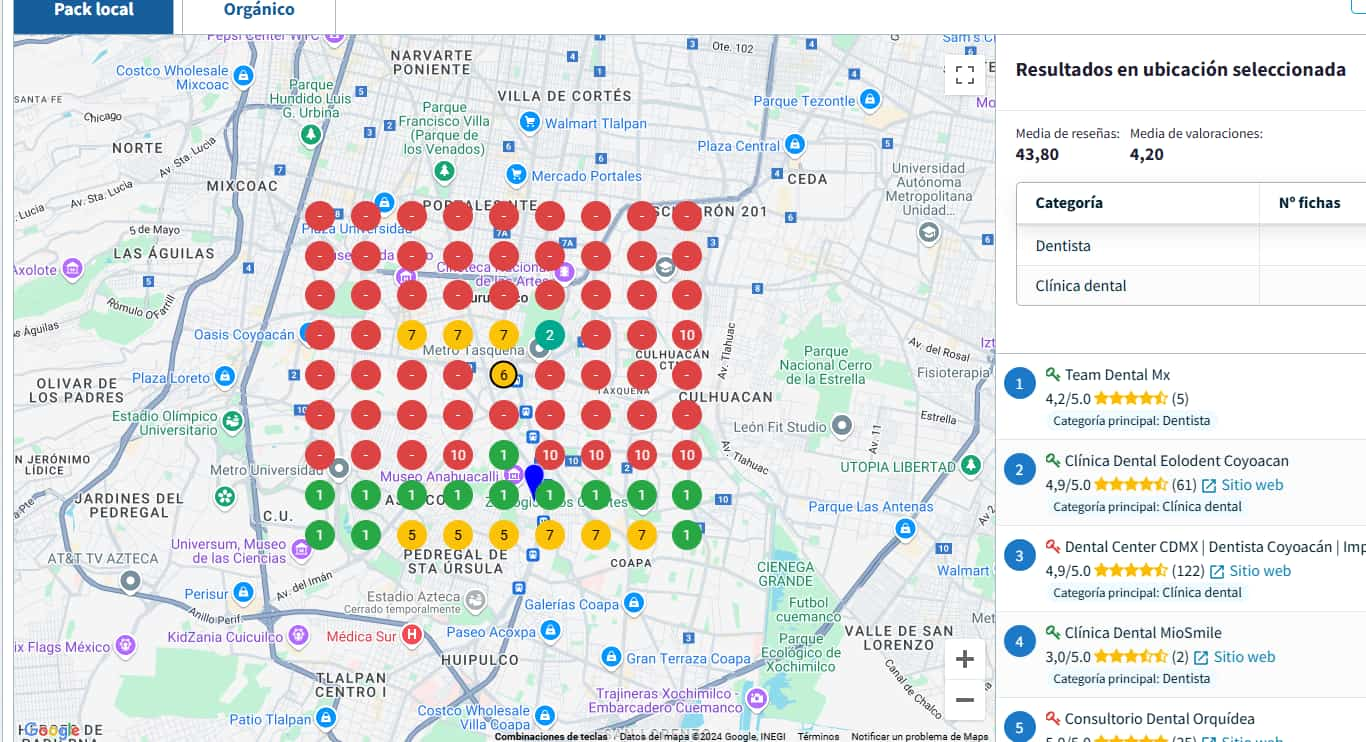Screen dimensions: 1366x742
Task: Click the Perisur shopping pin
Action: [244, 594]
